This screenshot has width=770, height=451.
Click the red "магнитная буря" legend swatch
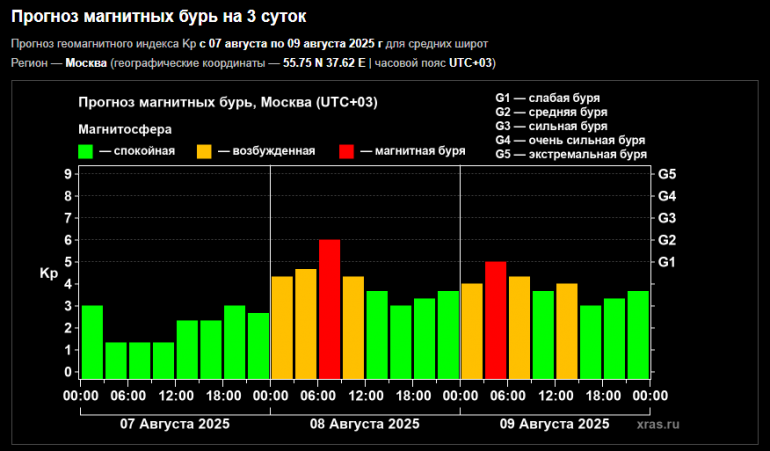coord(346,151)
